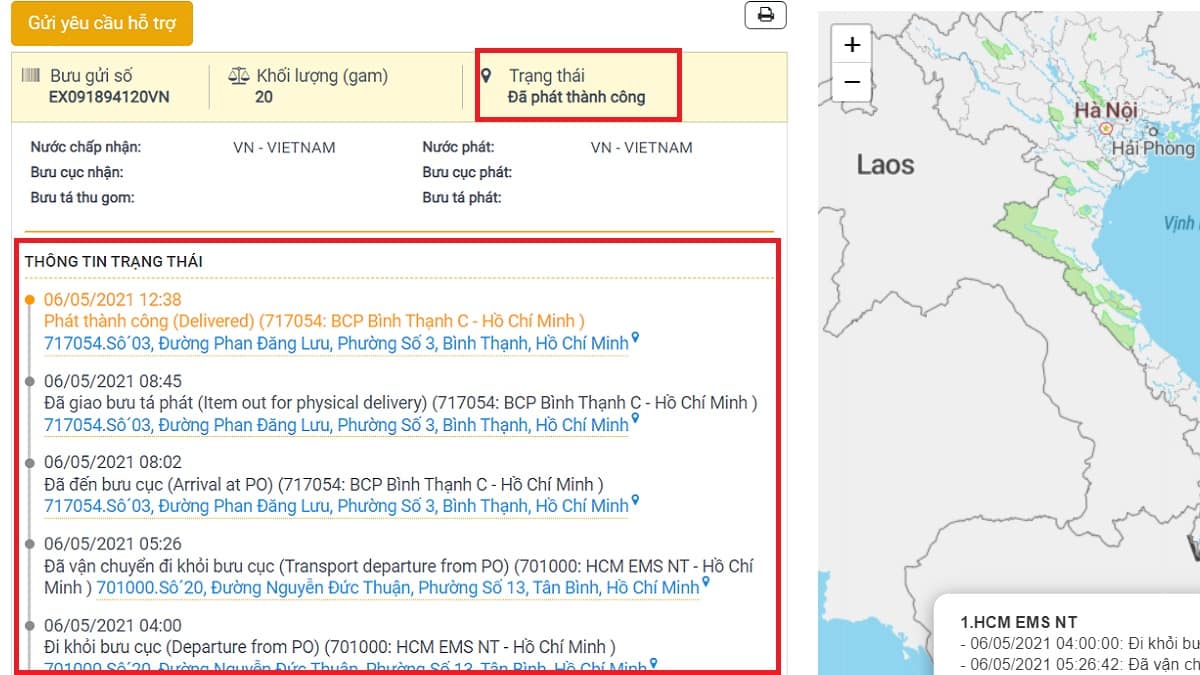The height and width of the screenshot is (675, 1200).
Task: Select tracking number EX091894120VN
Action: click(109, 97)
